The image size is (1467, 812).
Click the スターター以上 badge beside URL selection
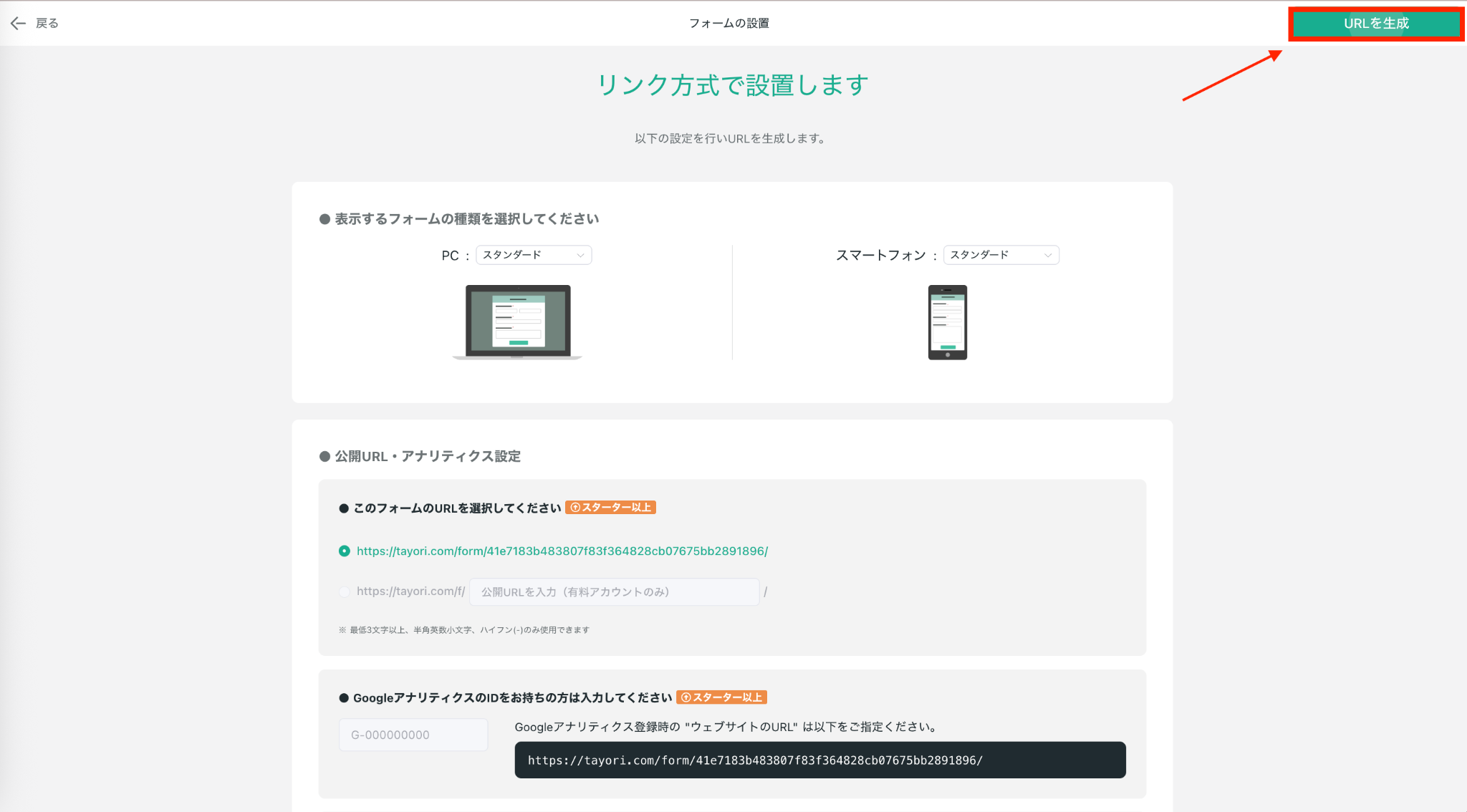(611, 508)
